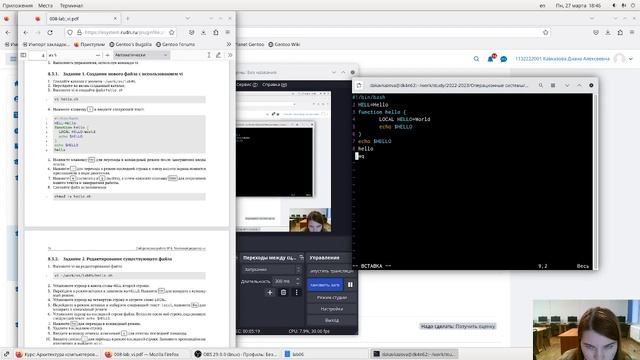Open the Терминал menu in top bar

coord(71,5)
